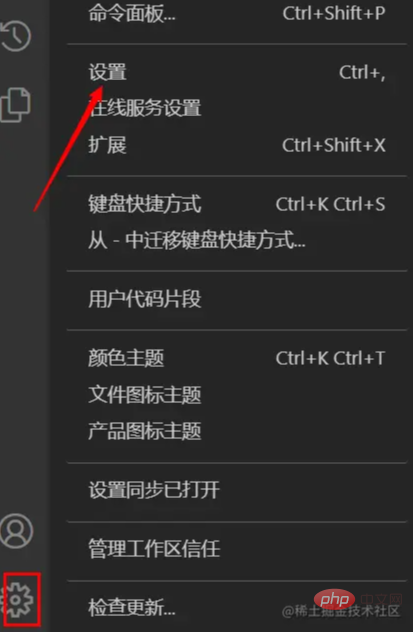Click the stacked files icon in activity bar
The image size is (413, 632).
pos(15,104)
